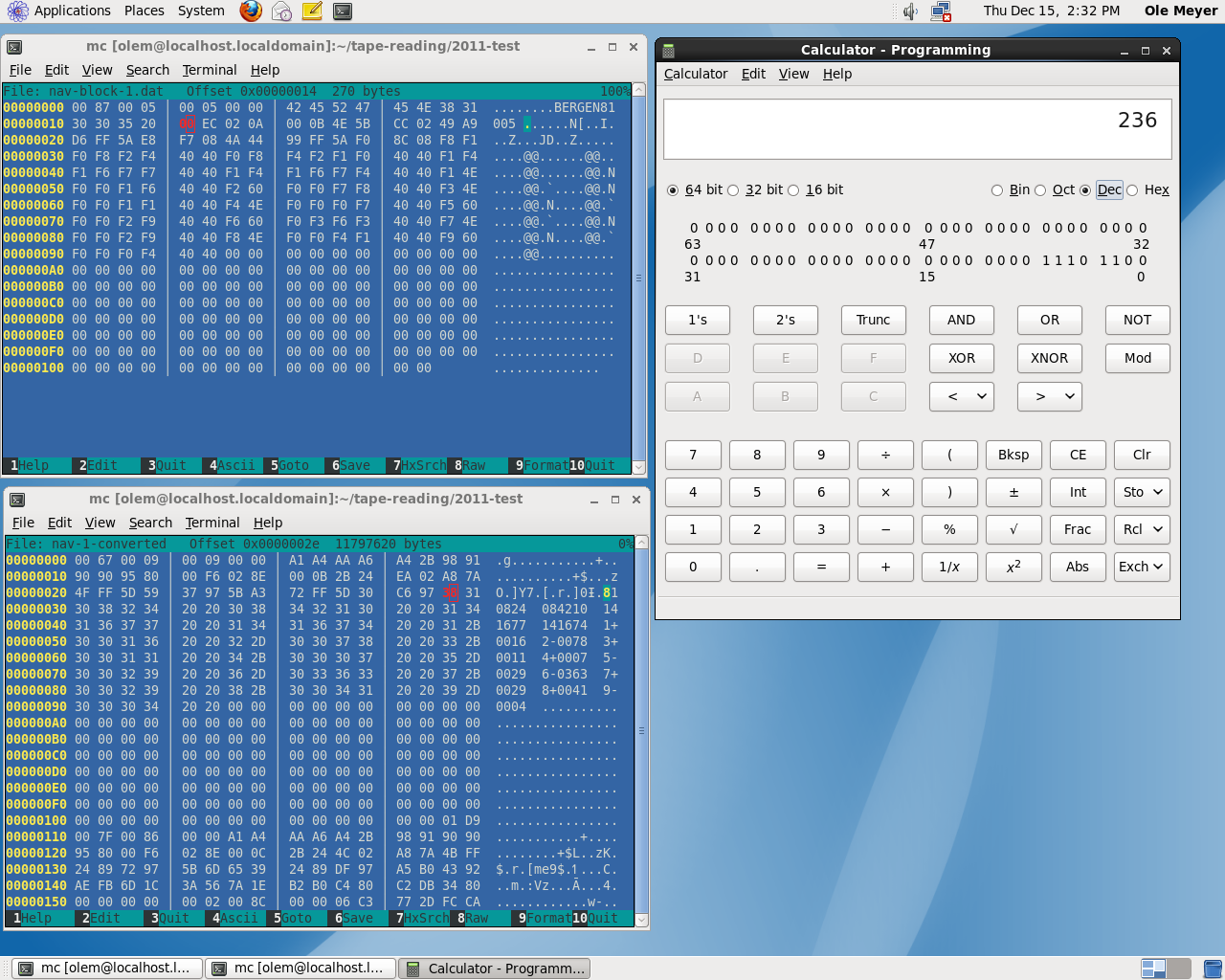Click the Calculator window title icon
This screenshot has height=980, width=1225.
tap(669, 51)
